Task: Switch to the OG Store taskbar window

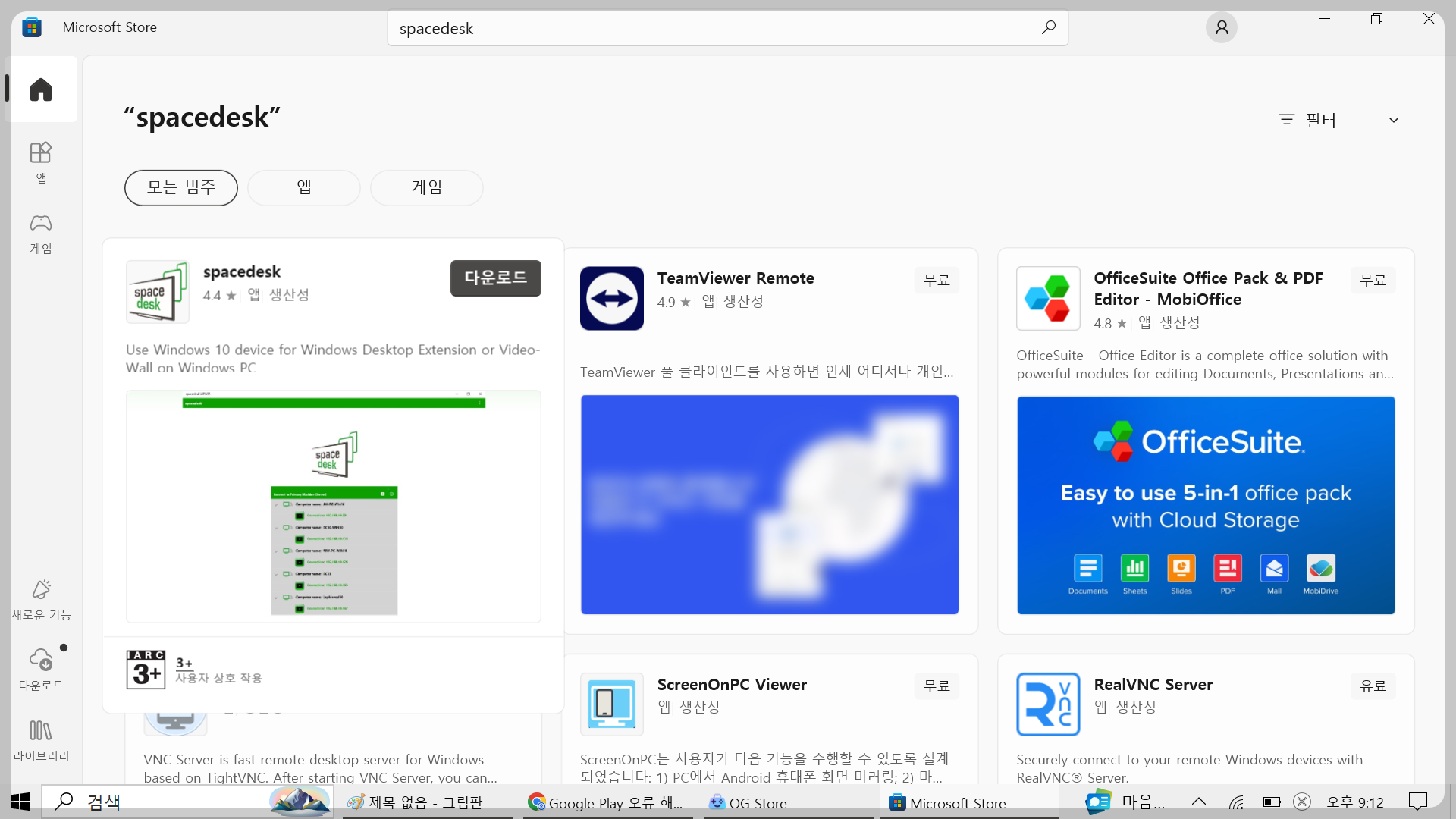Action: pos(748,802)
